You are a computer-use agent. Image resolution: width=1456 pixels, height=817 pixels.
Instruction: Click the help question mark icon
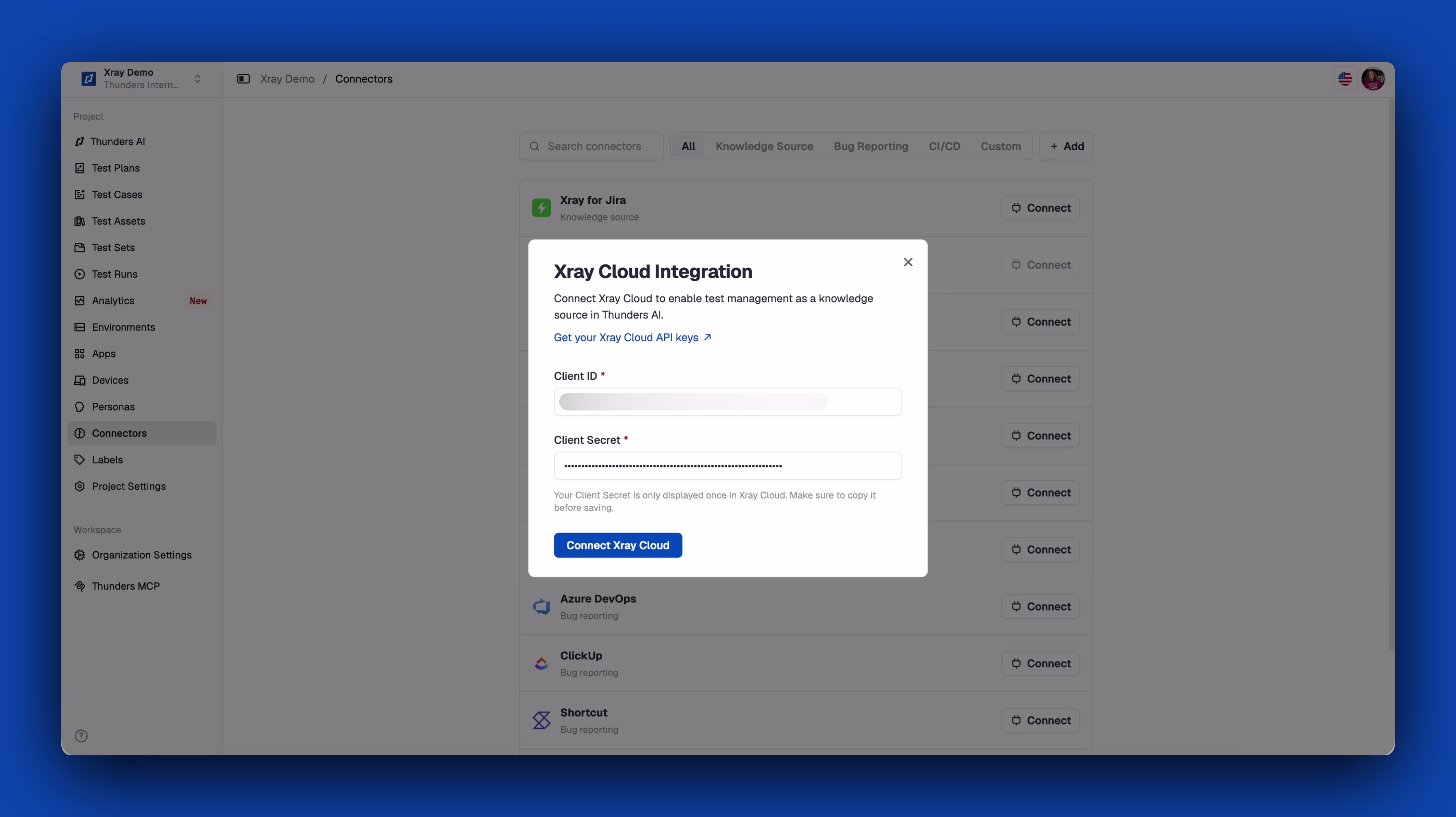coord(81,736)
